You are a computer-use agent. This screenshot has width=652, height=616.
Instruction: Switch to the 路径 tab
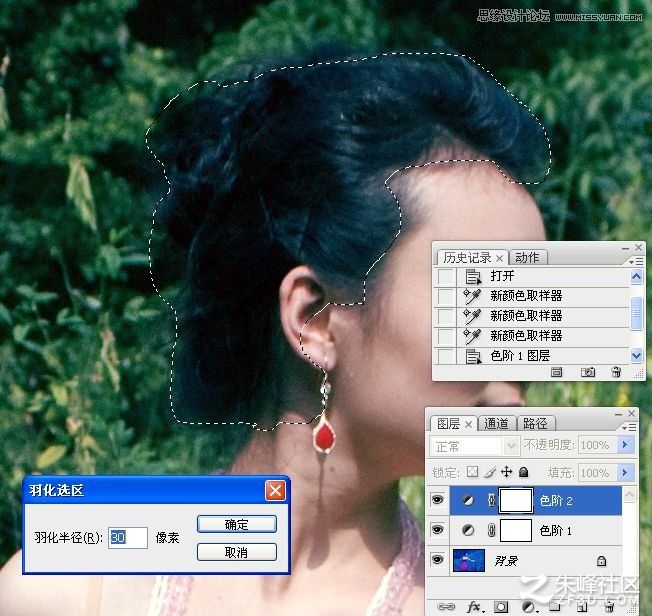[535, 424]
